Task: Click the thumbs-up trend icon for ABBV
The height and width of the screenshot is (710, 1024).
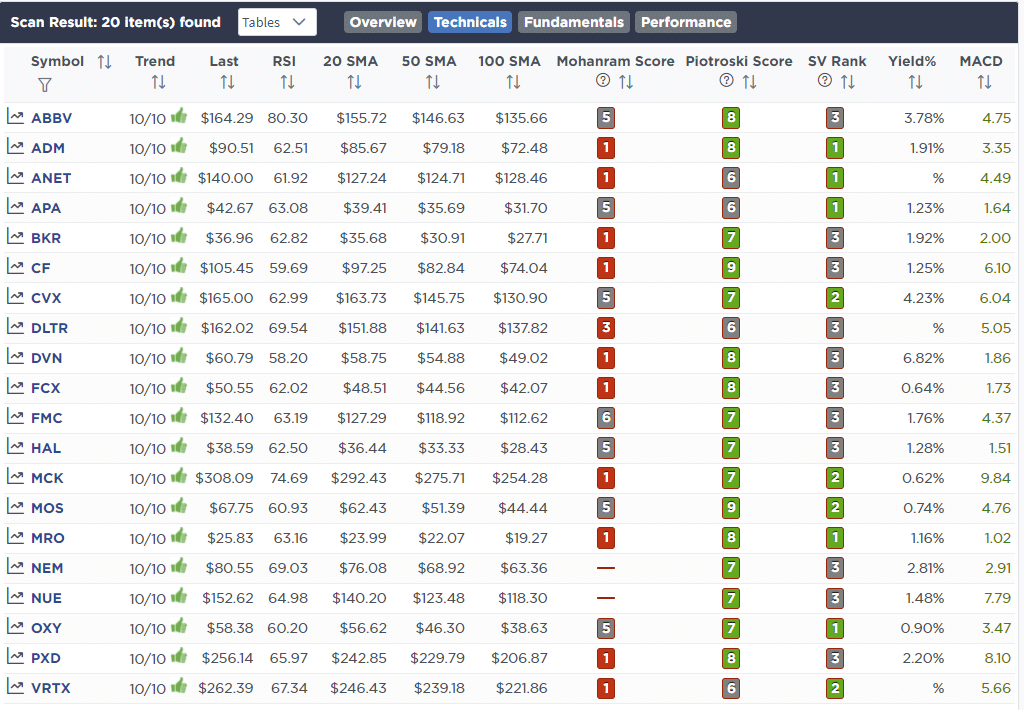Action: [x=179, y=116]
